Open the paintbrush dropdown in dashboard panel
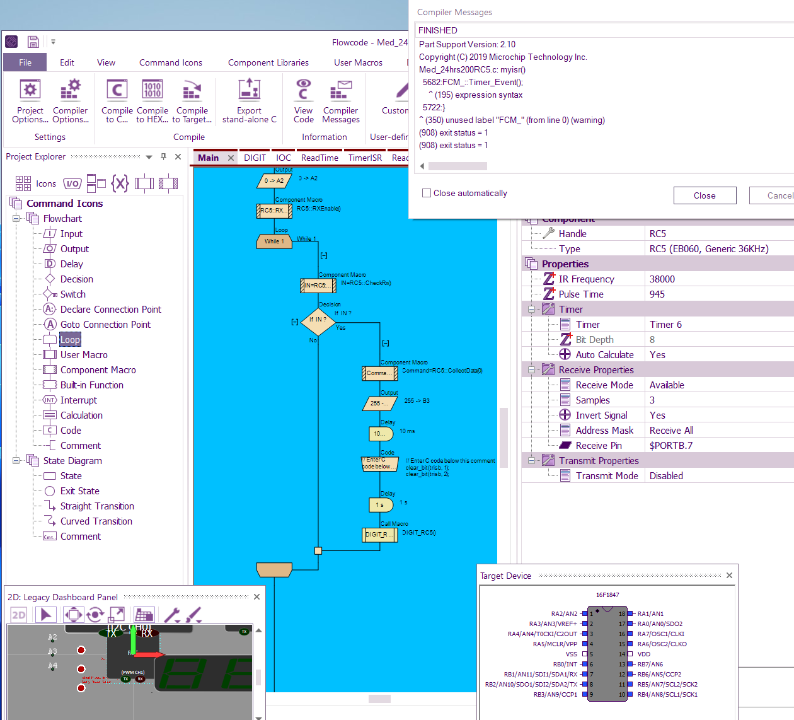This screenshot has height=720, width=794. point(193,615)
